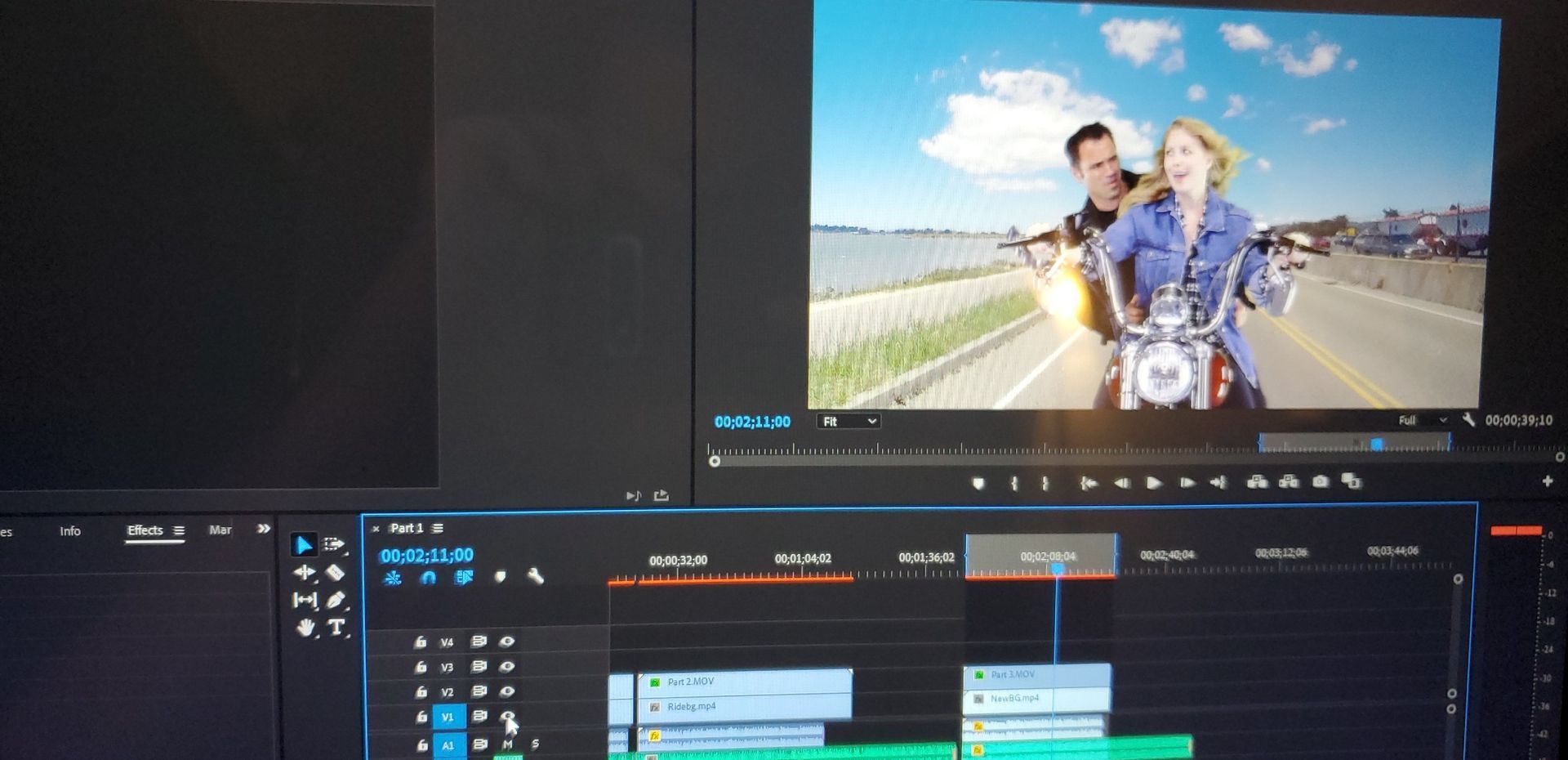The height and width of the screenshot is (760, 1568).
Task: Toggle Linked Selection in timeline
Action: point(464,578)
